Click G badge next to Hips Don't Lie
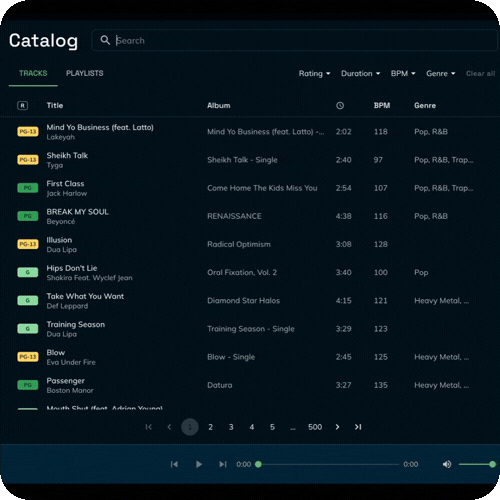Viewport: 500px width, 500px height. (28, 272)
